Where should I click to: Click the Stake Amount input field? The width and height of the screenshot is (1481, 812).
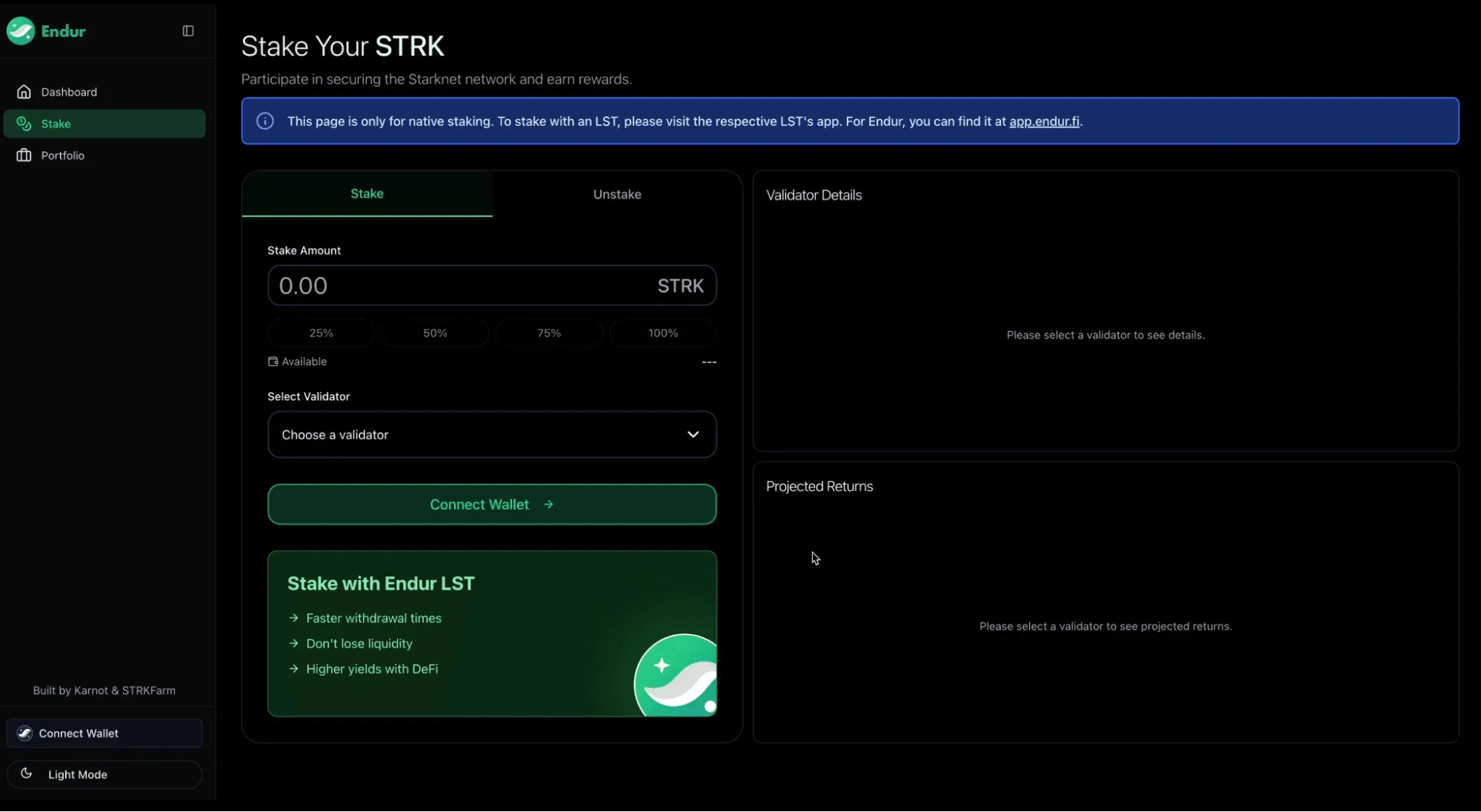click(x=492, y=285)
